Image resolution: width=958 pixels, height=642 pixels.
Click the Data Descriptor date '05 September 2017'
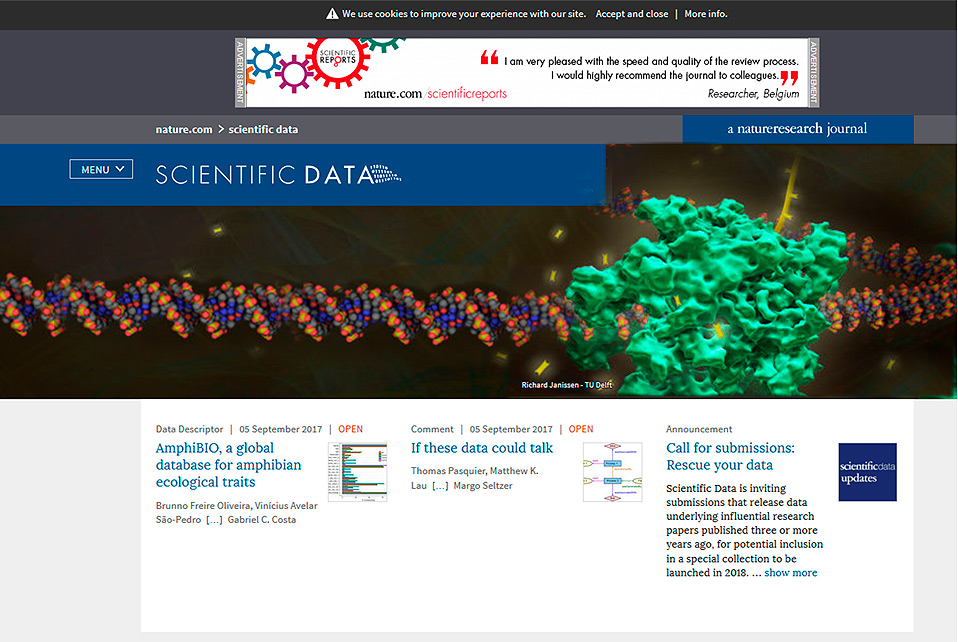click(280, 429)
